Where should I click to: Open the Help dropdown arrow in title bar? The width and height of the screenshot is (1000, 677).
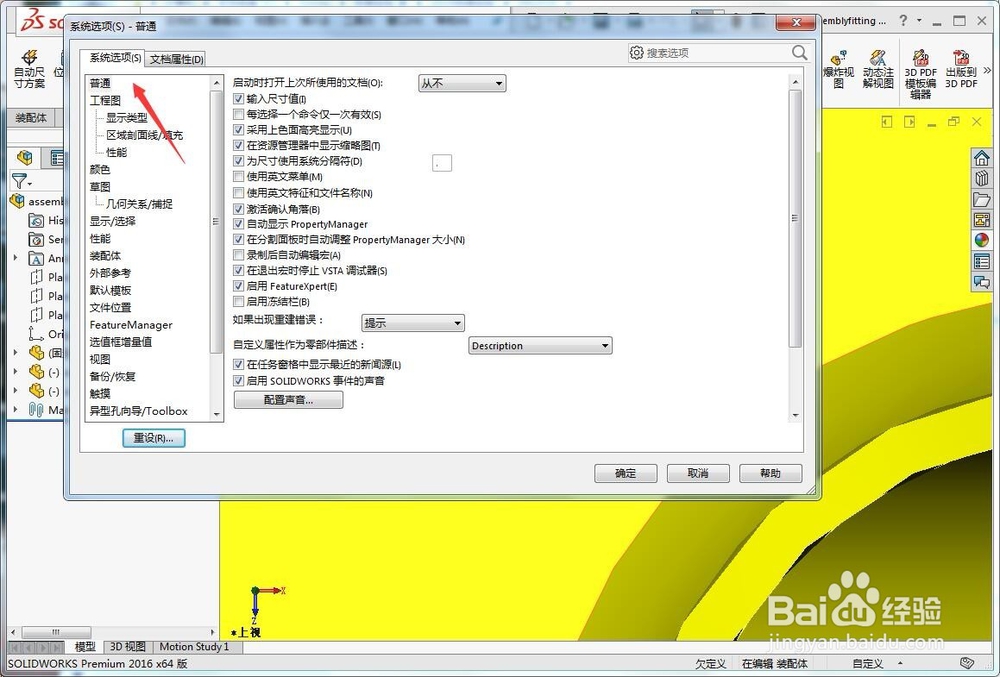tap(919, 20)
